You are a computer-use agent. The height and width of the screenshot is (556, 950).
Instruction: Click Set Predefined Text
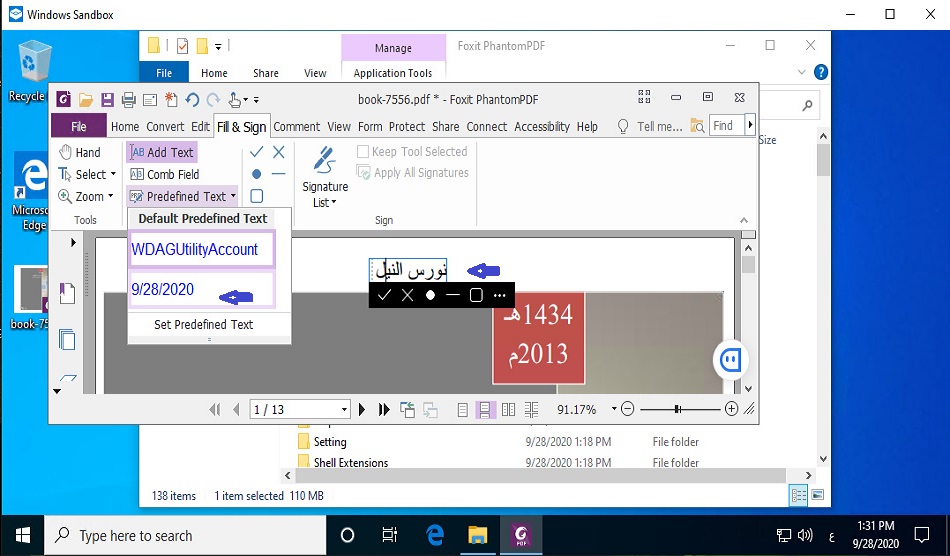point(203,324)
